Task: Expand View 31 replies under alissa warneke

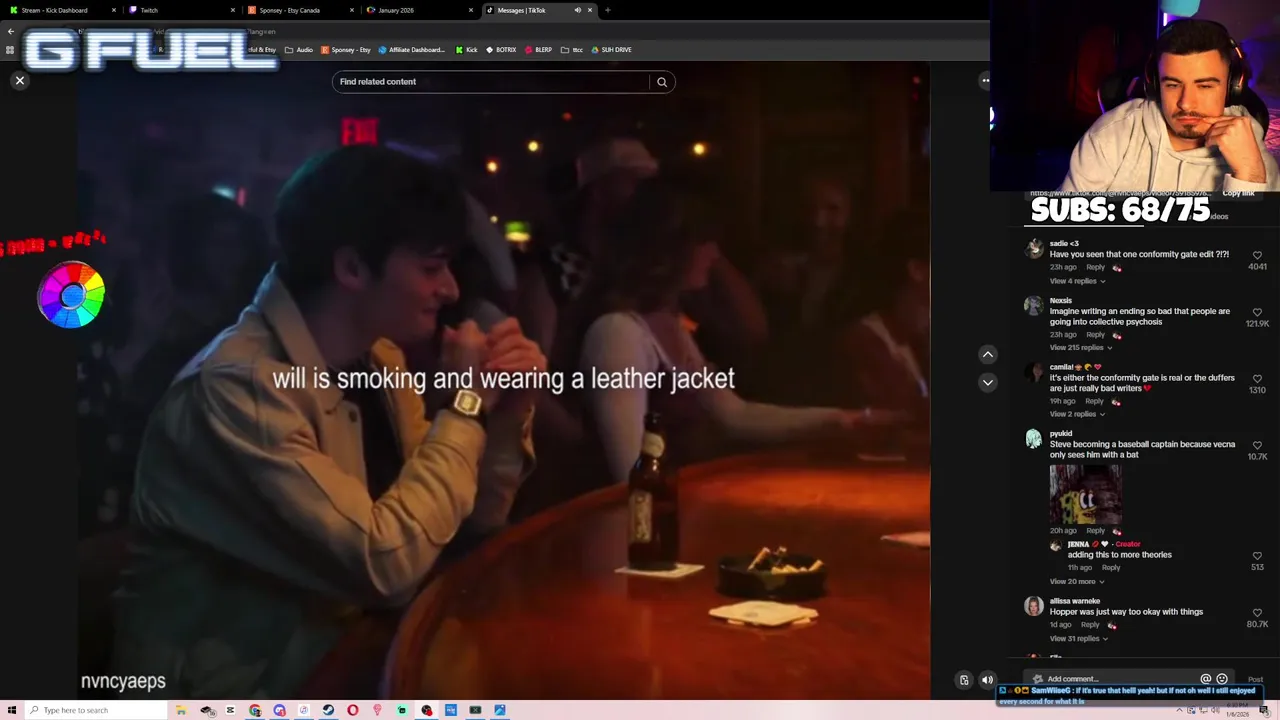Action: point(1079,638)
